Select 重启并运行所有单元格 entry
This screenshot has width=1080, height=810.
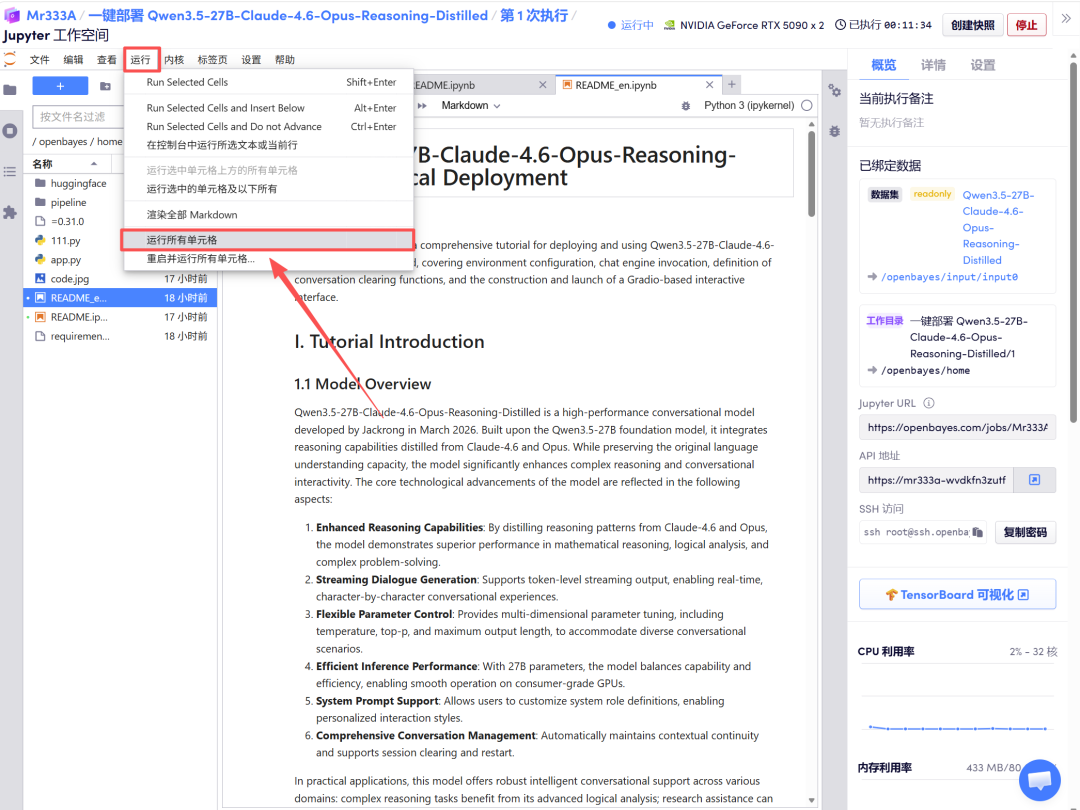click(269, 259)
